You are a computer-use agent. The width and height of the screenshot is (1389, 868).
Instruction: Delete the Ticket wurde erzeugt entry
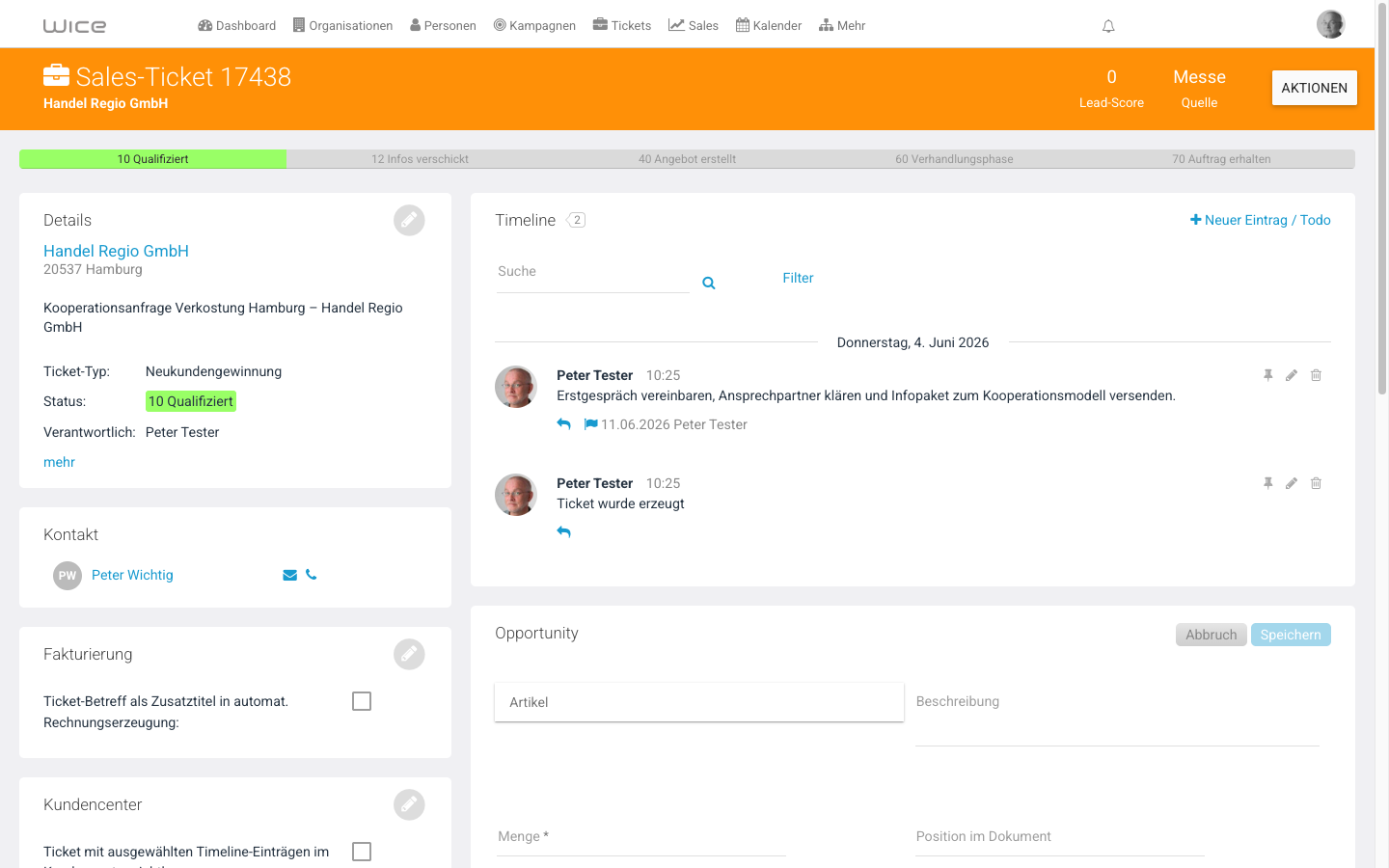[1316, 483]
